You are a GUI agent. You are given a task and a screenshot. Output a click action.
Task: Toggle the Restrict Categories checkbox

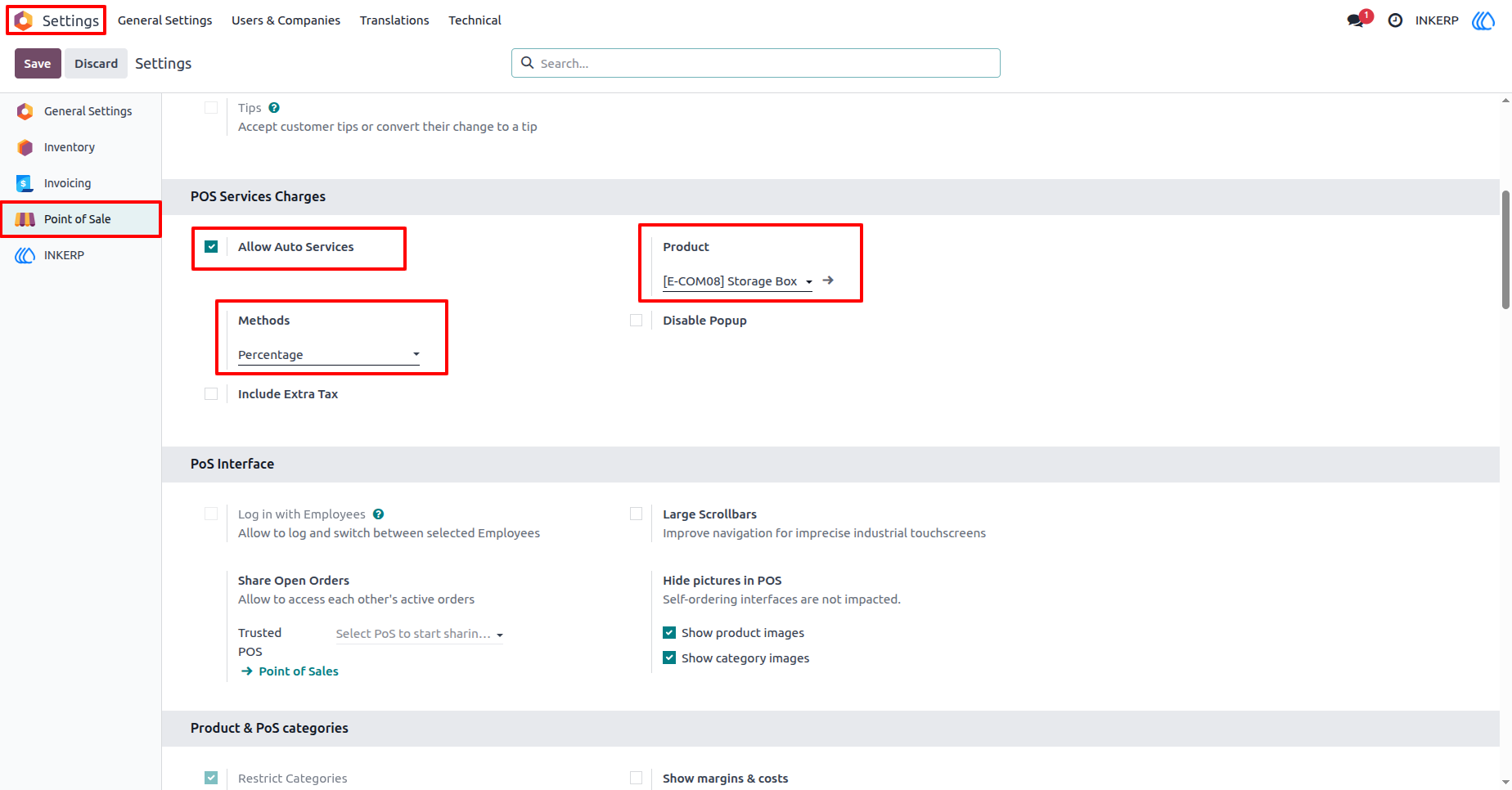click(x=211, y=779)
